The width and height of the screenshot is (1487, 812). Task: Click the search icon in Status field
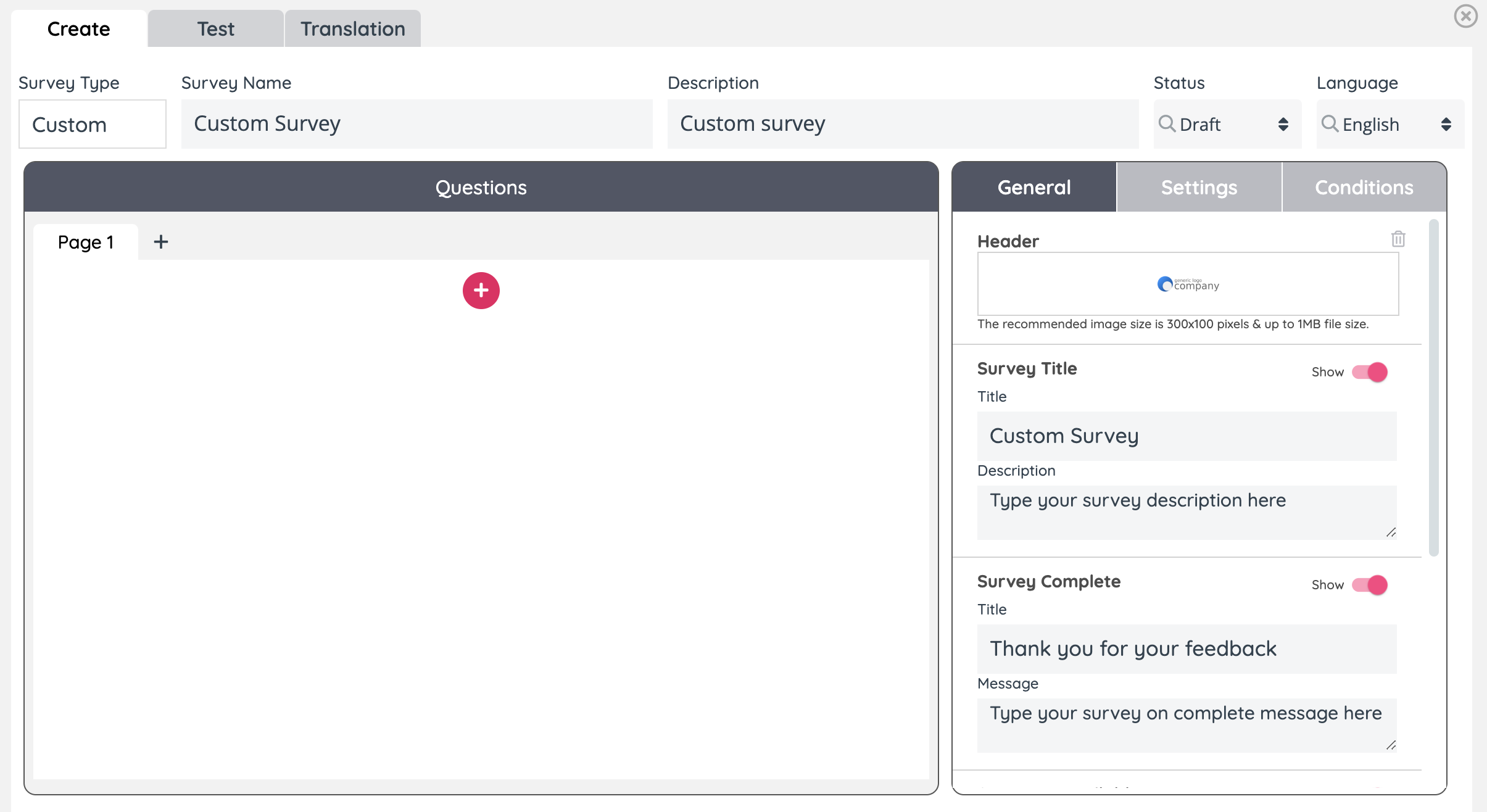(1166, 124)
